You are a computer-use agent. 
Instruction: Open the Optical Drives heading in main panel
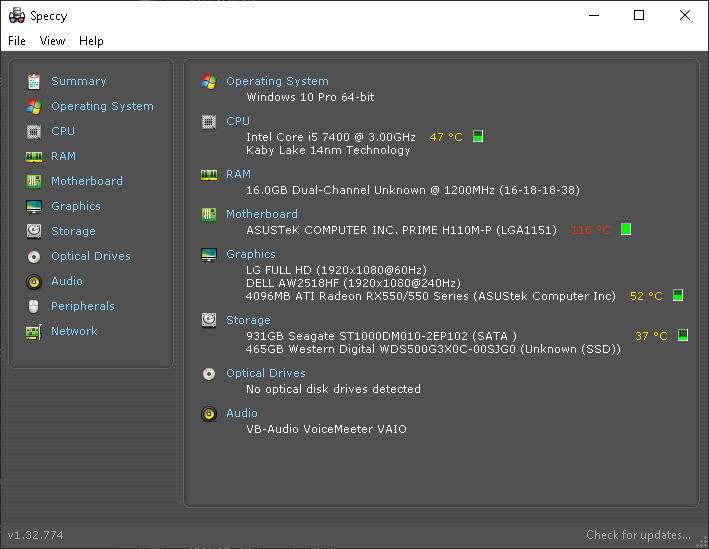266,373
